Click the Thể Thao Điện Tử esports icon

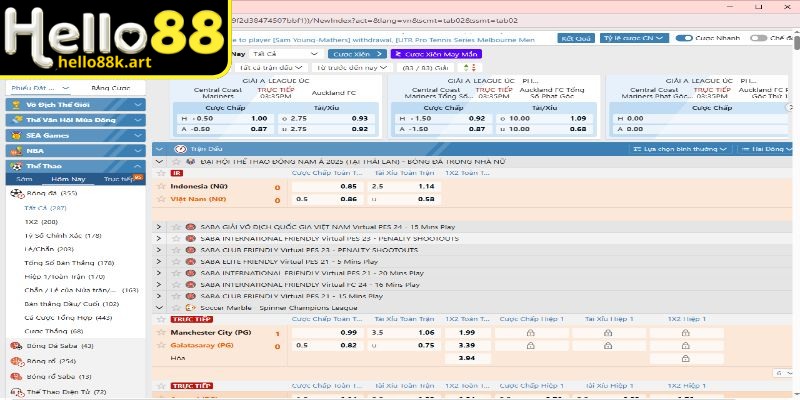tap(16, 391)
